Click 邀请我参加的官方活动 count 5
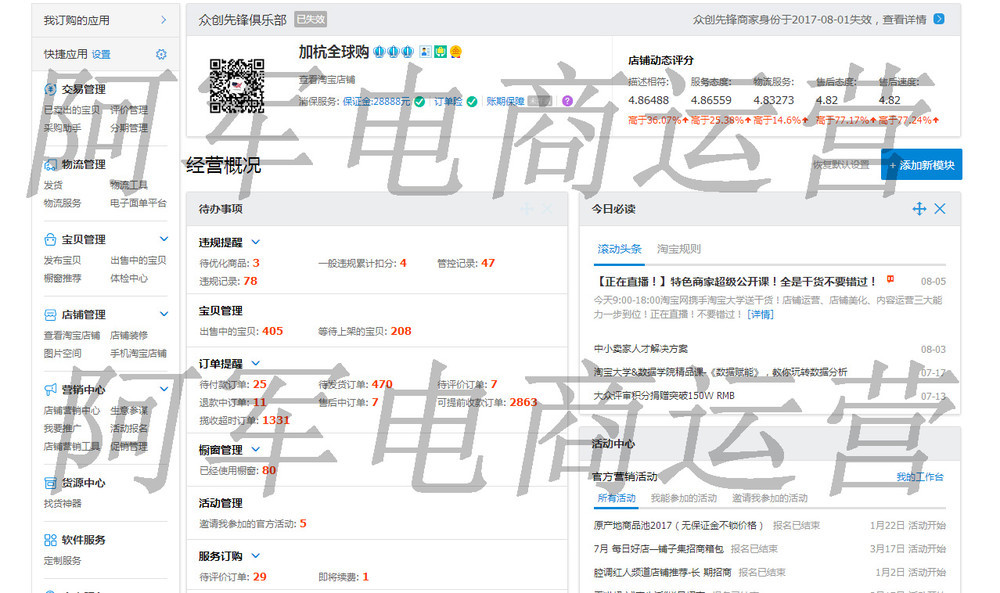 303,523
